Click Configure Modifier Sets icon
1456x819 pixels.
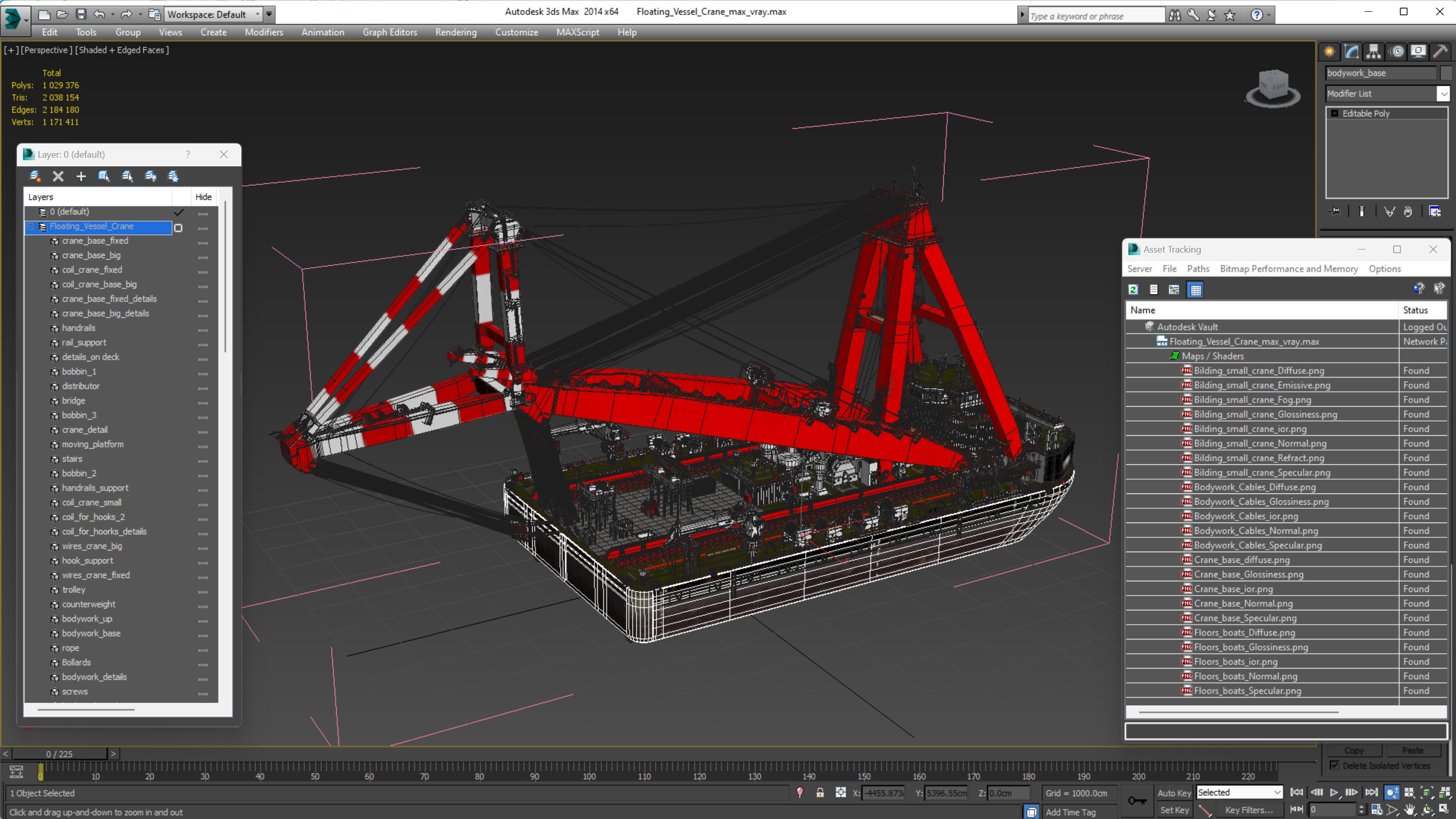(1435, 211)
